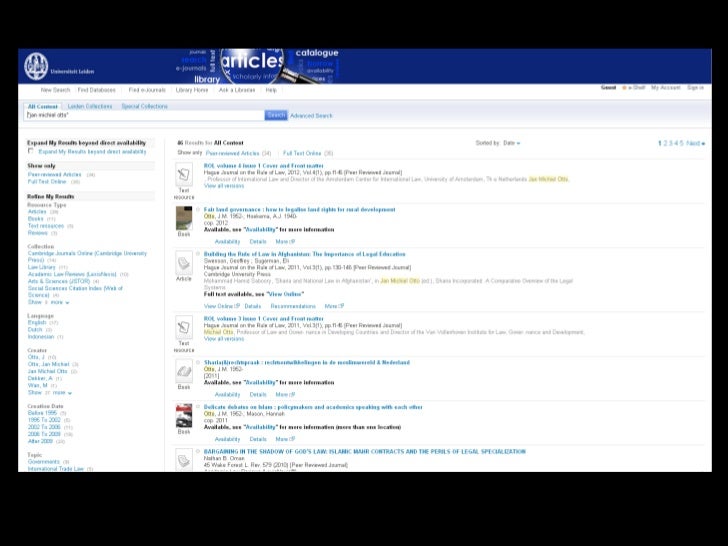728x546 pixels.
Task: Click article icon for Bargaining in the Shadow result
Action: pos(184,460)
